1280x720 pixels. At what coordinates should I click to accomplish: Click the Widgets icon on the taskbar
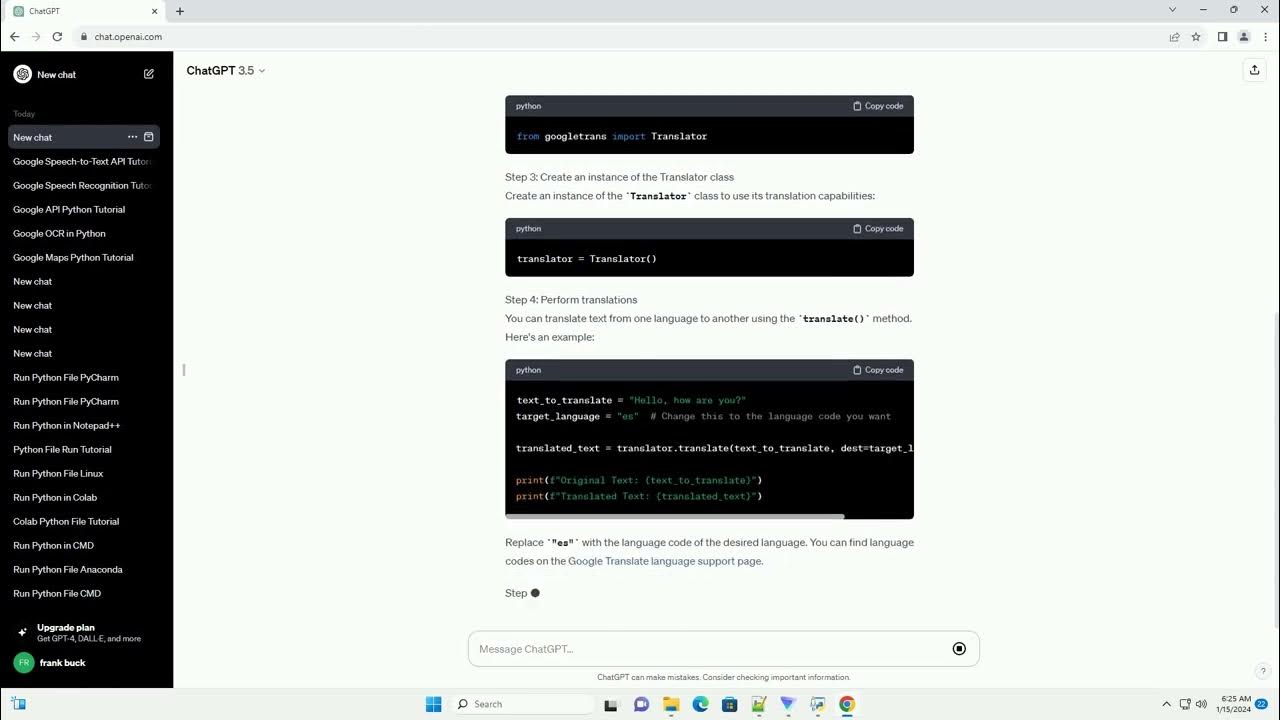click(x=18, y=704)
